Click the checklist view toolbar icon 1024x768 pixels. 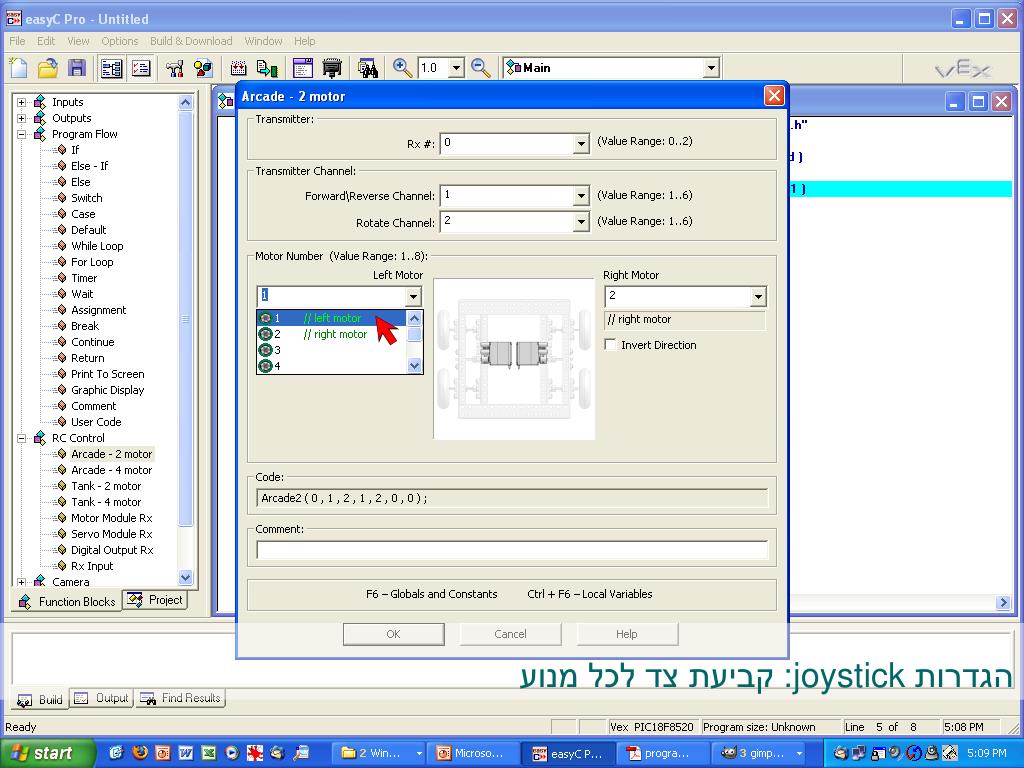(x=141, y=68)
